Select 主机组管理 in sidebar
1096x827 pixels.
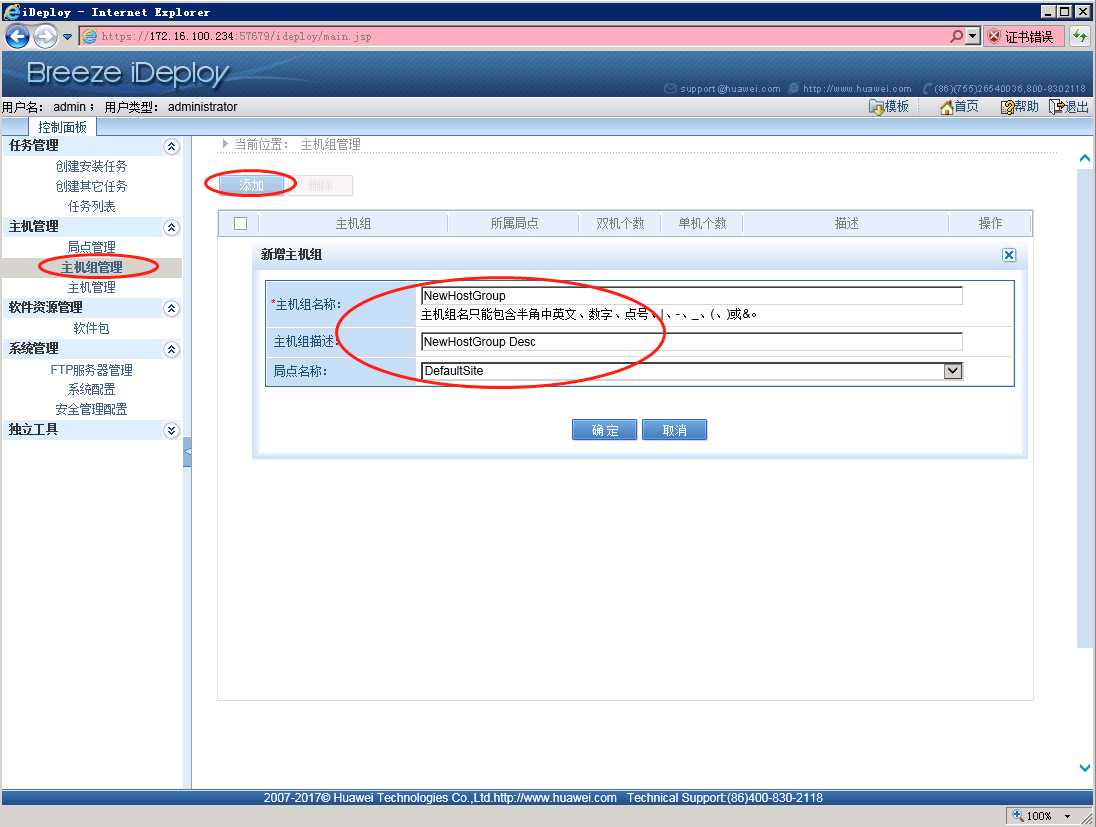92,267
